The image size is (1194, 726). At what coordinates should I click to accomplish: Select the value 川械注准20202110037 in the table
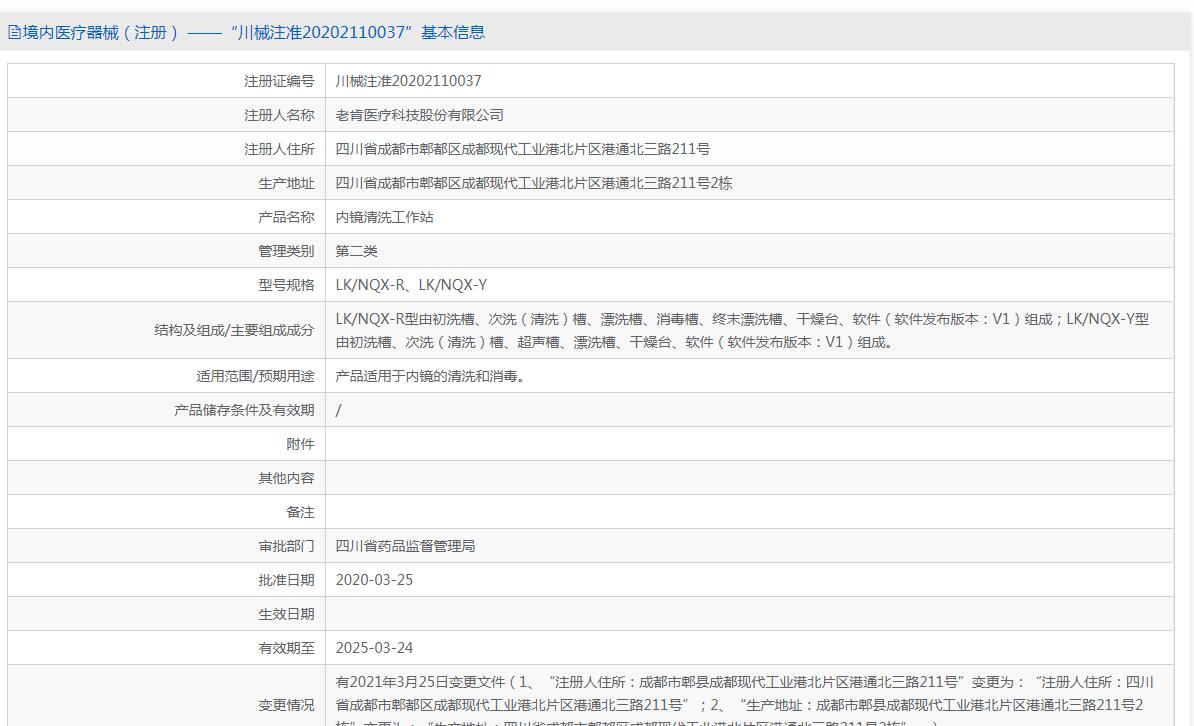click(x=408, y=81)
